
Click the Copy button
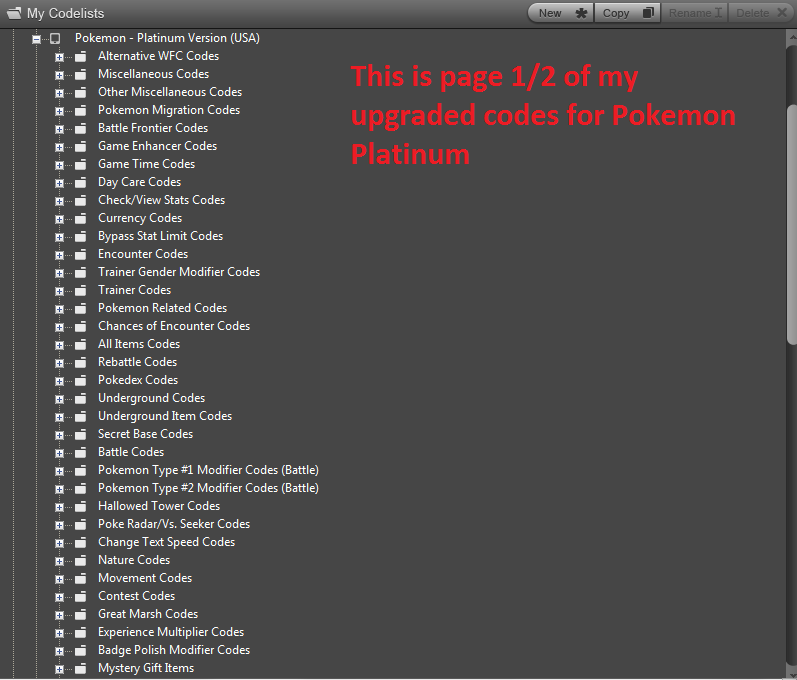pos(628,13)
